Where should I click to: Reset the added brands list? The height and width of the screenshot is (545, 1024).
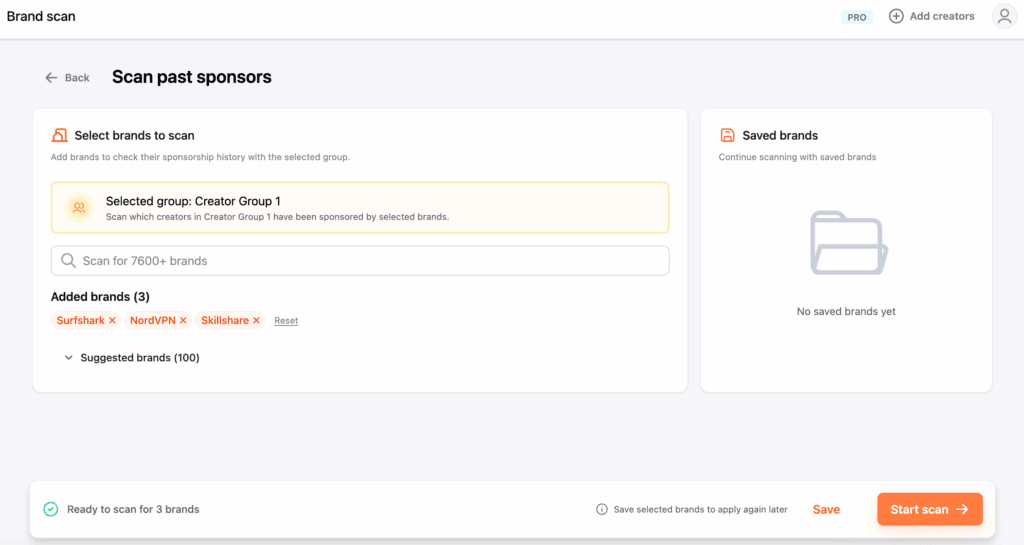286,321
